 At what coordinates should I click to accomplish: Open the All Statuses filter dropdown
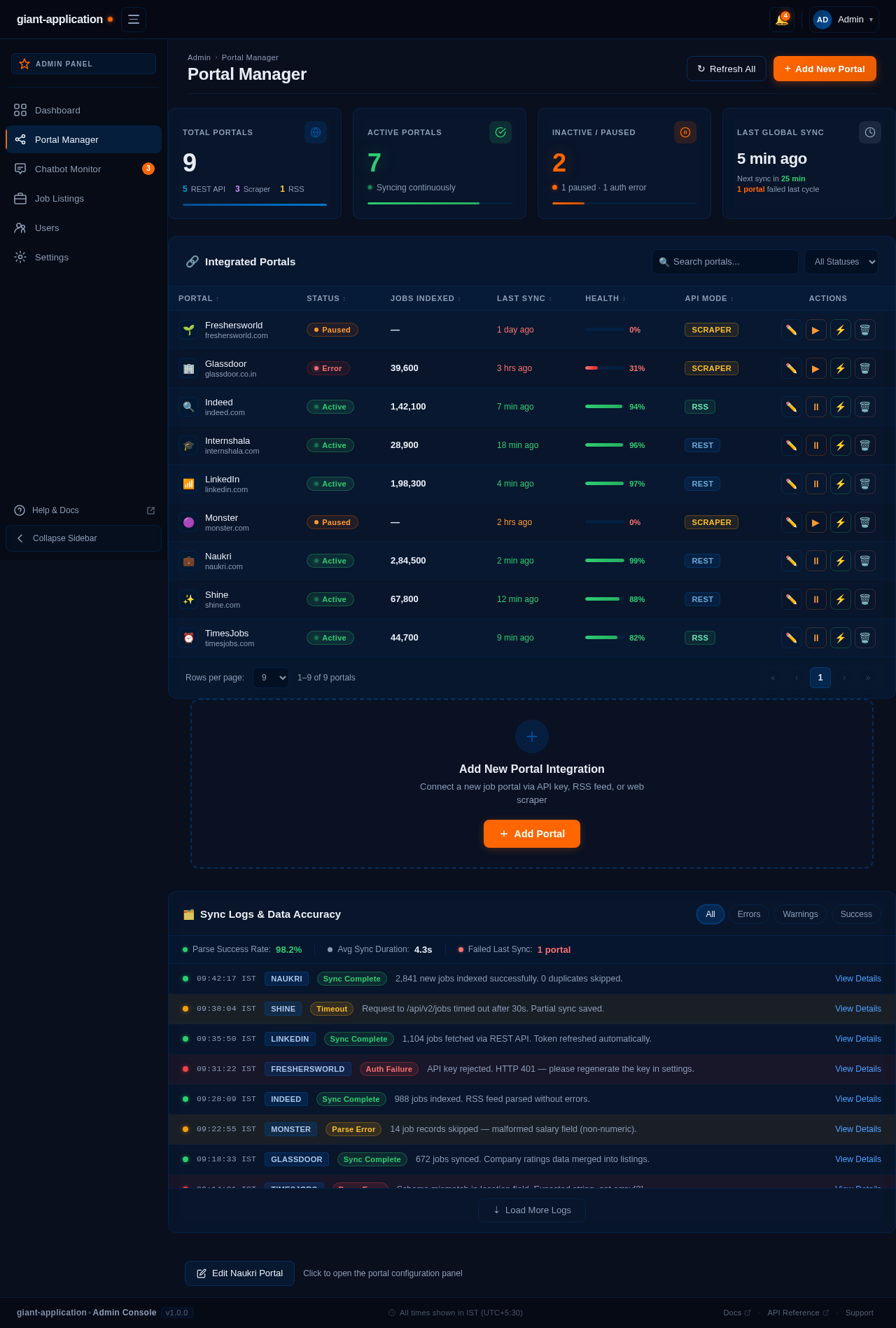841,262
